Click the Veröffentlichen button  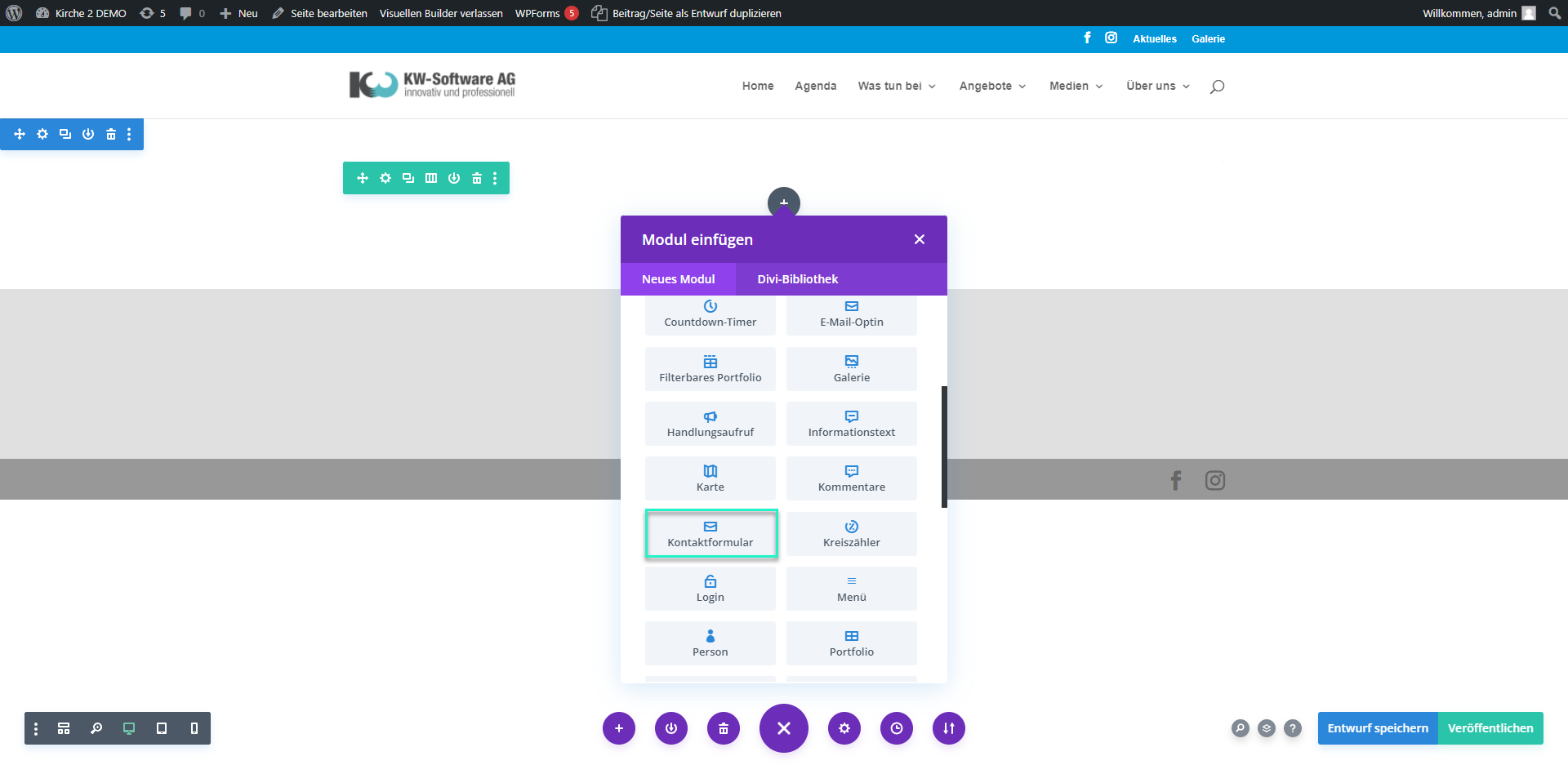point(1490,728)
